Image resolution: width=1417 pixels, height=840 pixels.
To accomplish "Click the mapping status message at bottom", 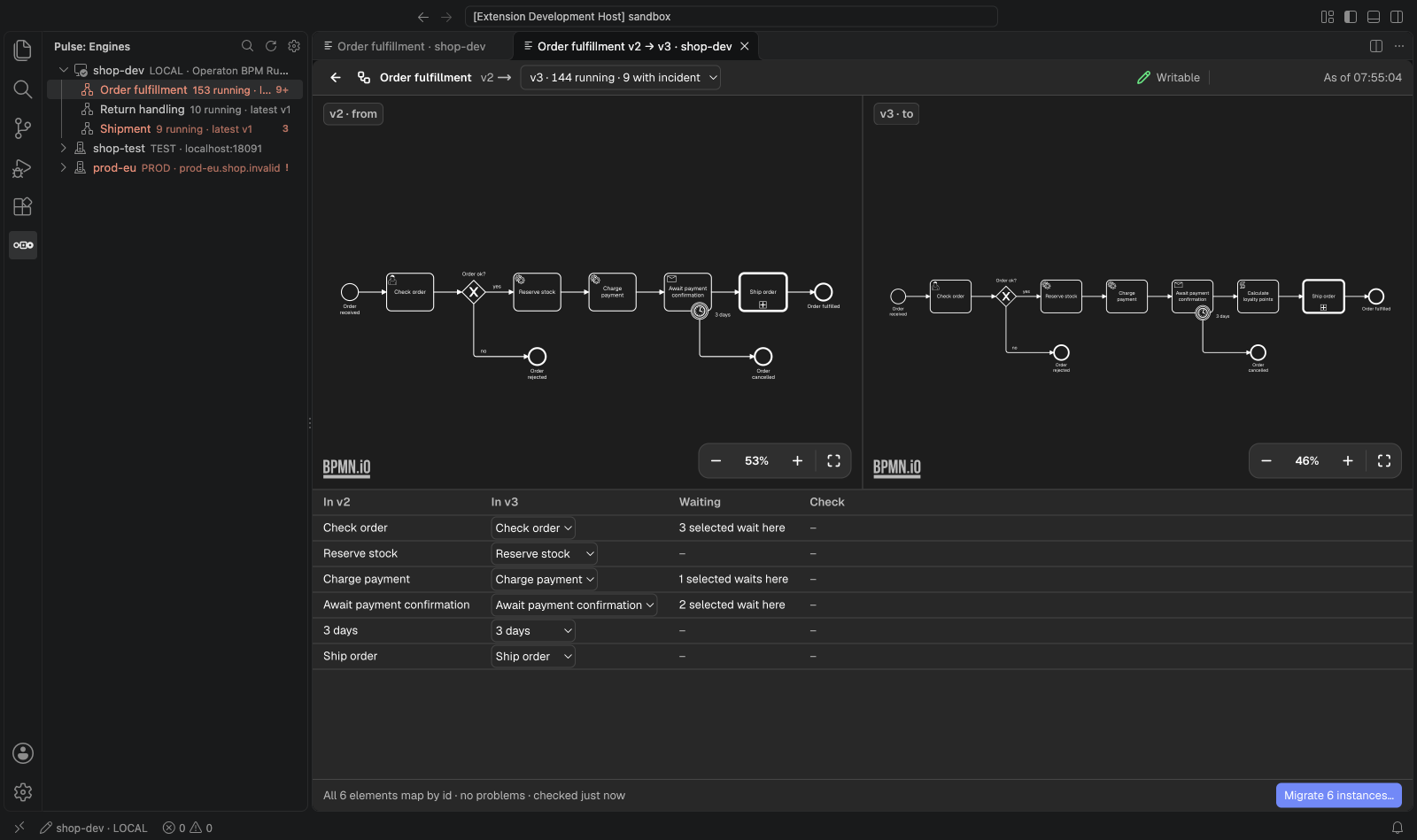I will coord(474,796).
